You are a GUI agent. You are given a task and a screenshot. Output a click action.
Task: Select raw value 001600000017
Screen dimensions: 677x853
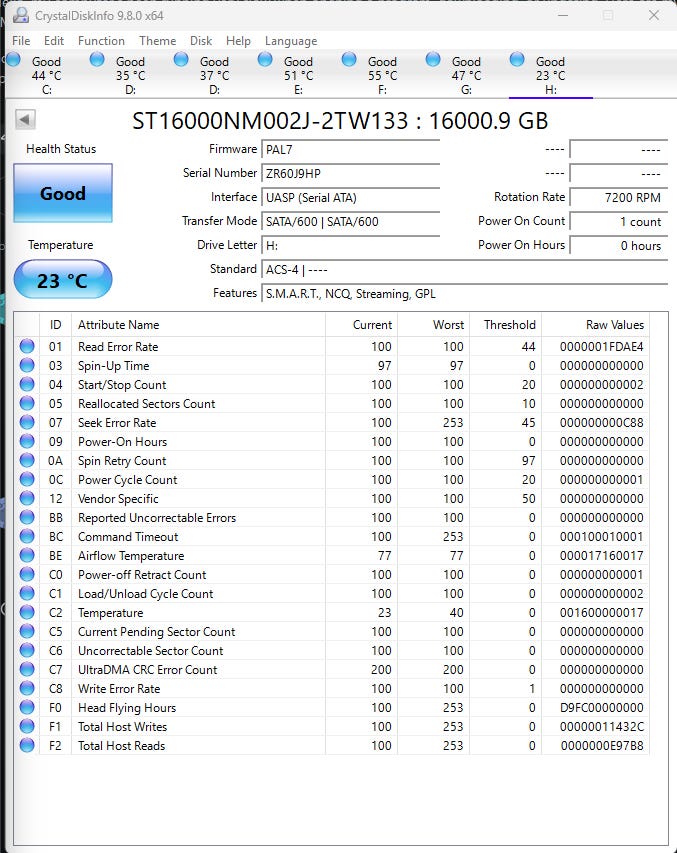click(x=601, y=613)
